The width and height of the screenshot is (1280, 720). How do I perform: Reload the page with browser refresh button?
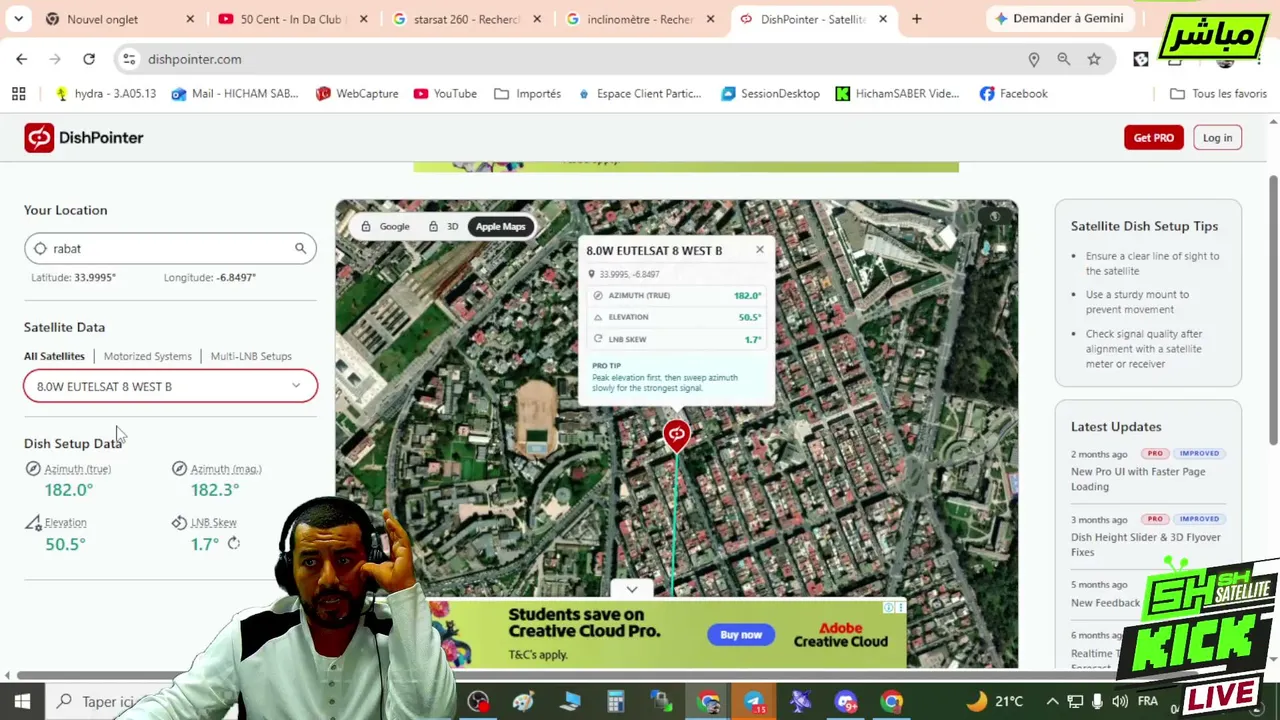tap(89, 59)
